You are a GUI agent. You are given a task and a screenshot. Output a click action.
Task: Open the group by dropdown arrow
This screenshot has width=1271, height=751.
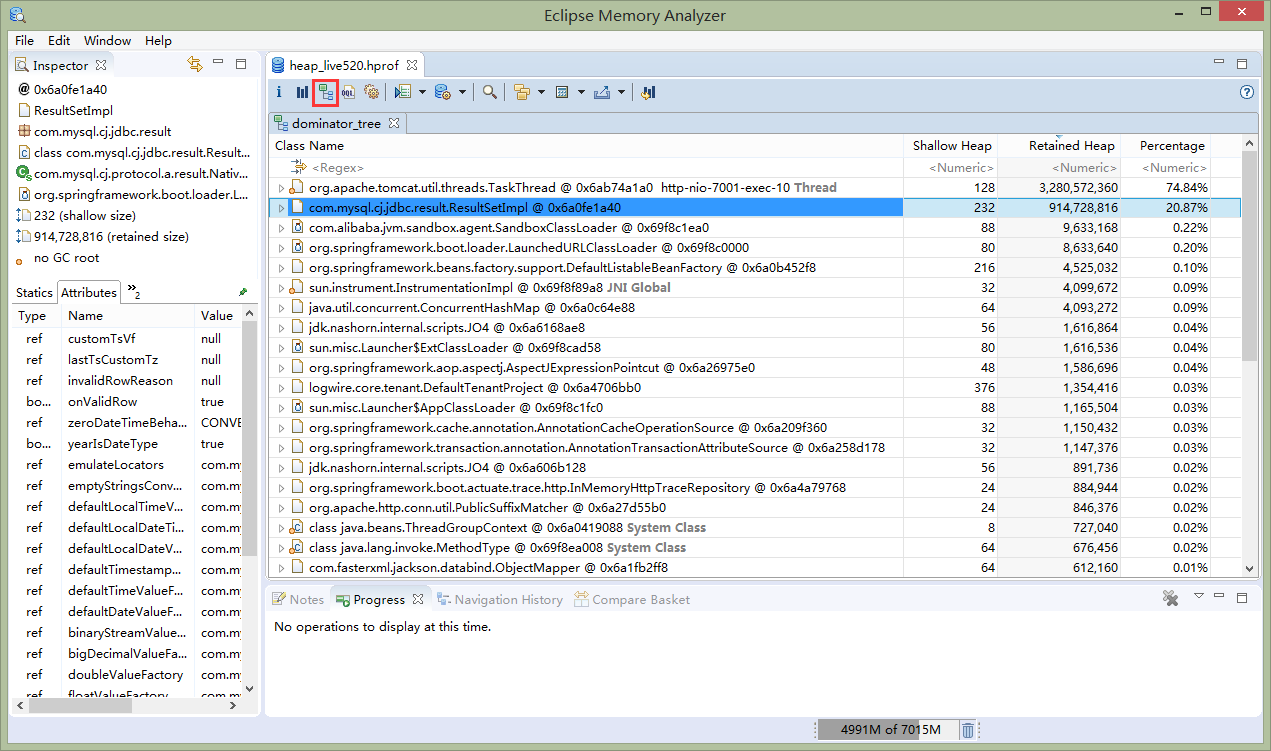coord(541,93)
